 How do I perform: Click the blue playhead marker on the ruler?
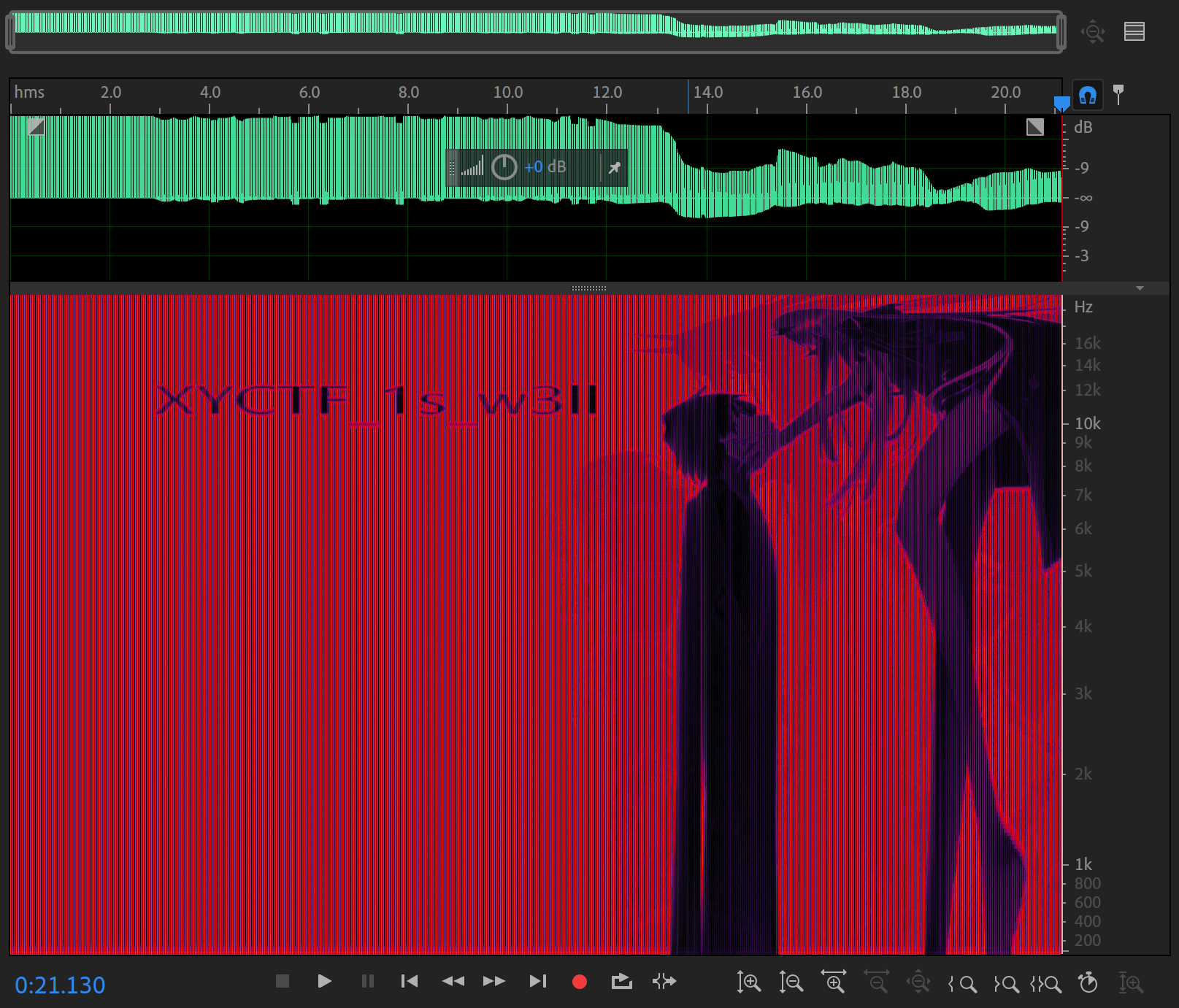click(x=1062, y=104)
